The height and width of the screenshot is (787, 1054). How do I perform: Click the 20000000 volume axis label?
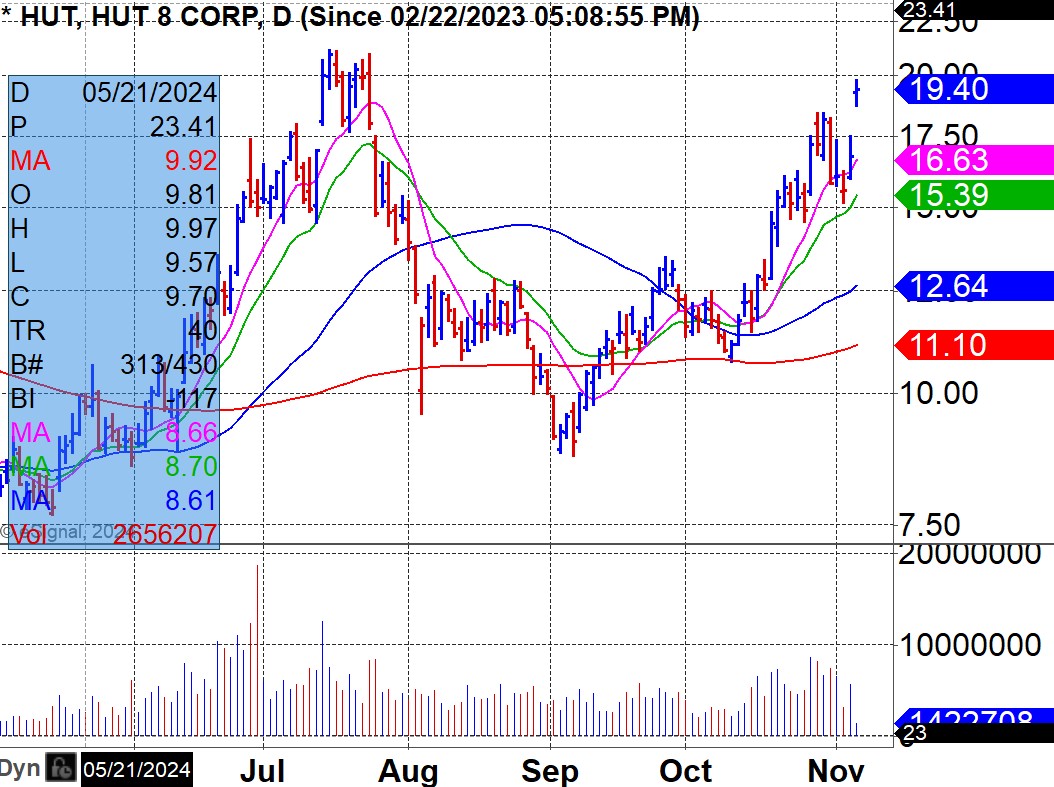970,555
